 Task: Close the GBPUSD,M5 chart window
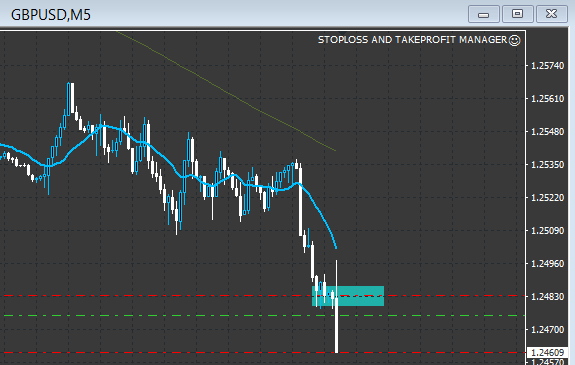coord(552,14)
